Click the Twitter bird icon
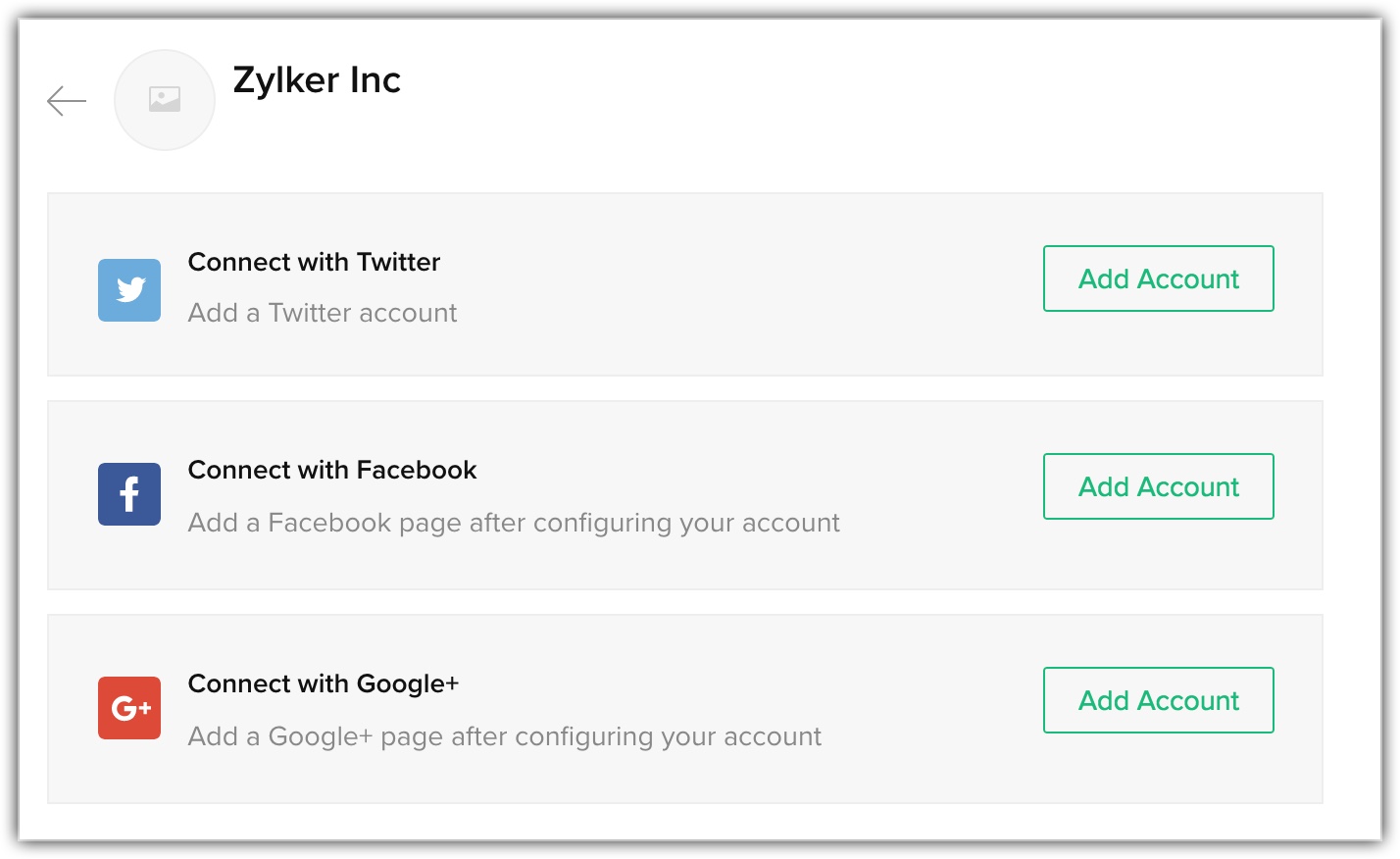The width and height of the screenshot is (1400, 859). 129,290
